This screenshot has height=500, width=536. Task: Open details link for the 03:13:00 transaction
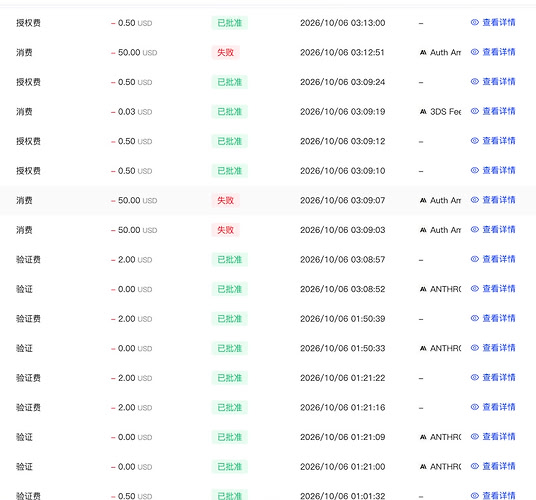point(493,23)
